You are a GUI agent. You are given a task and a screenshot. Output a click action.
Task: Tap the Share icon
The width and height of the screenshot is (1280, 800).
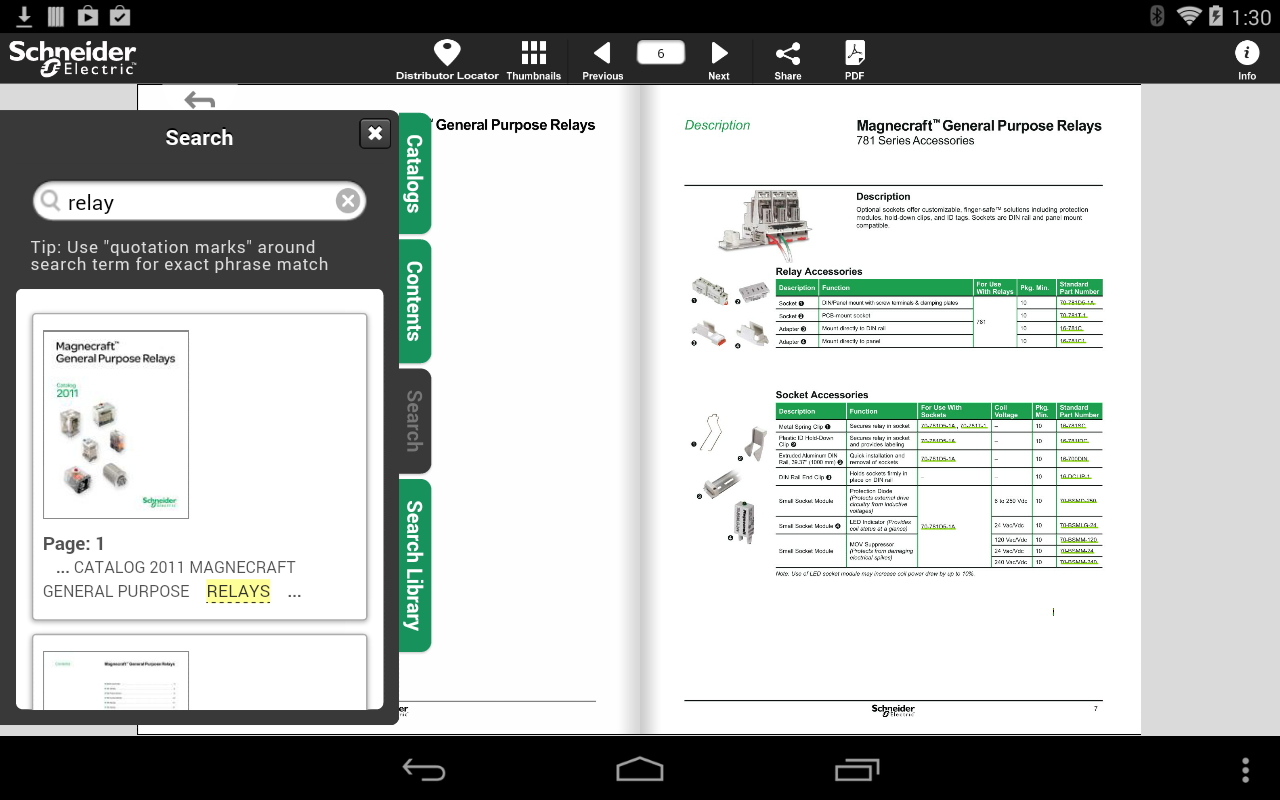(788, 53)
